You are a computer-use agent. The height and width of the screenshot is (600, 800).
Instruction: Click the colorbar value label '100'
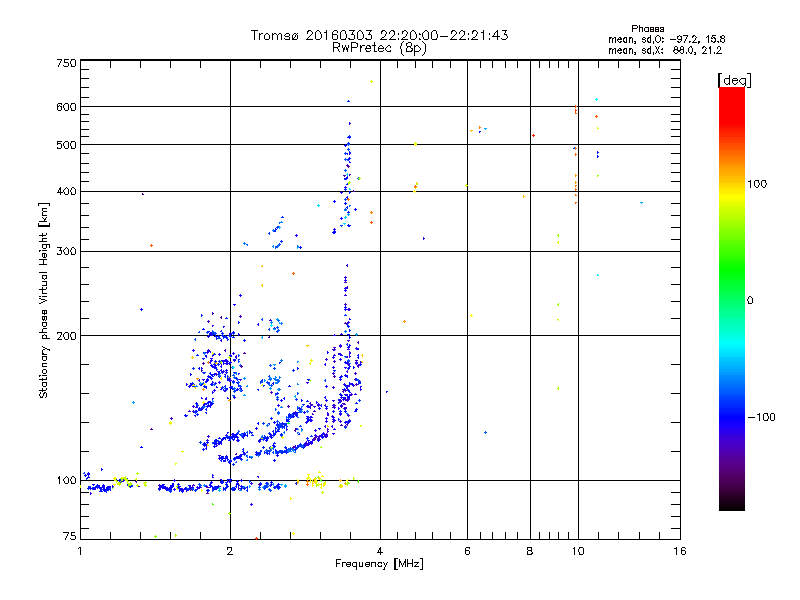point(757,184)
